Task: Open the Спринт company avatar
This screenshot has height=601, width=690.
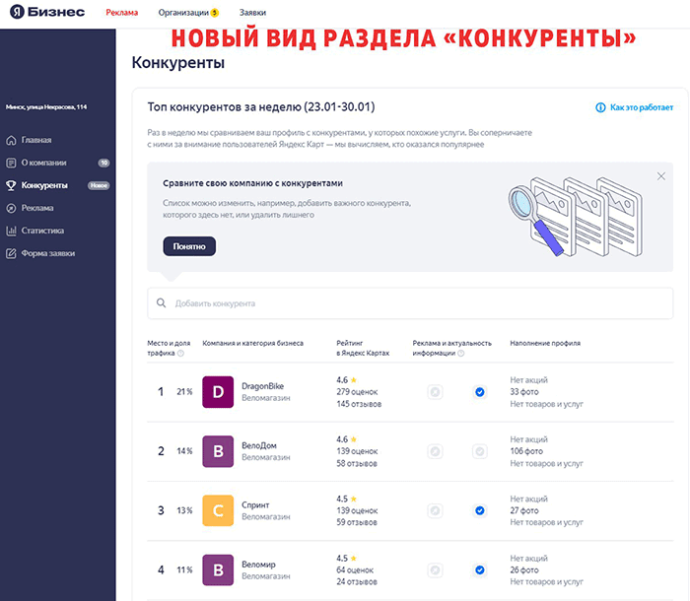Action: [218, 510]
